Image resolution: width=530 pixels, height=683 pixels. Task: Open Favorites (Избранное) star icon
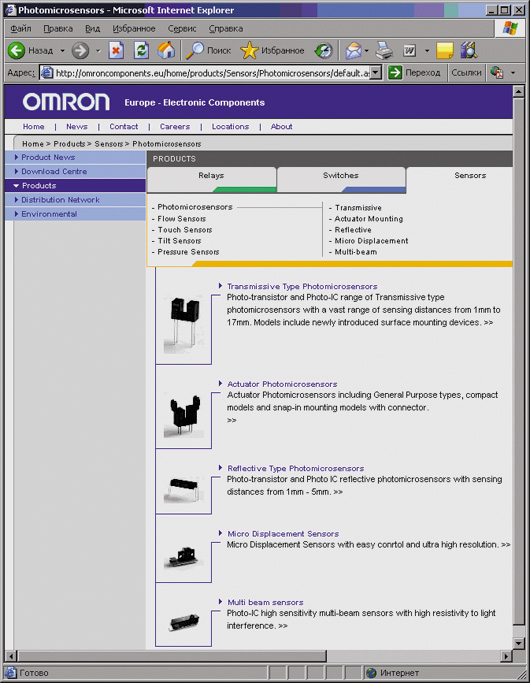click(249, 51)
